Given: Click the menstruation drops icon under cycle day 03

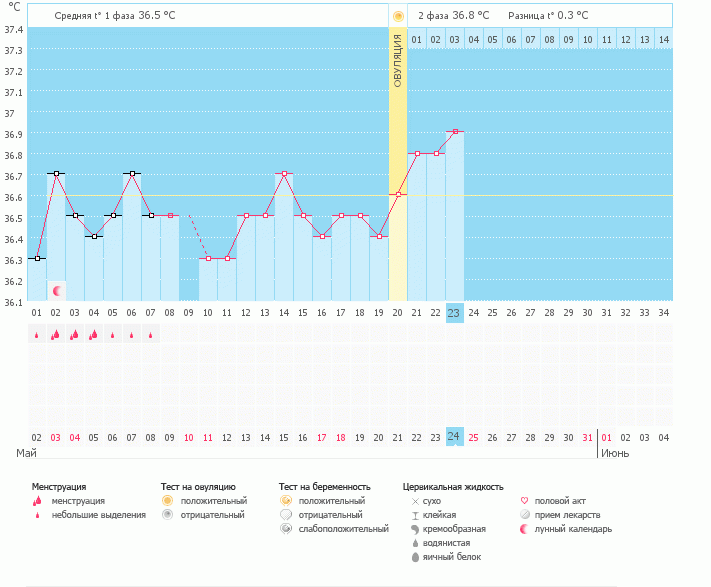Looking at the screenshot, I should click(74, 335).
